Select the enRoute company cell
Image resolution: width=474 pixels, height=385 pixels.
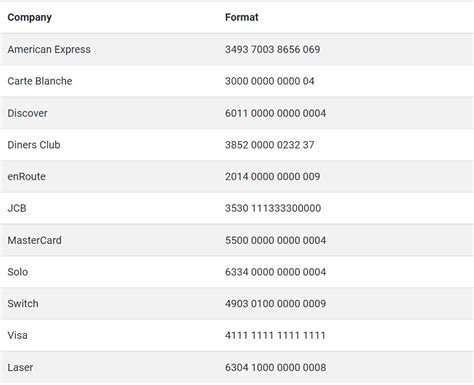coord(26,176)
